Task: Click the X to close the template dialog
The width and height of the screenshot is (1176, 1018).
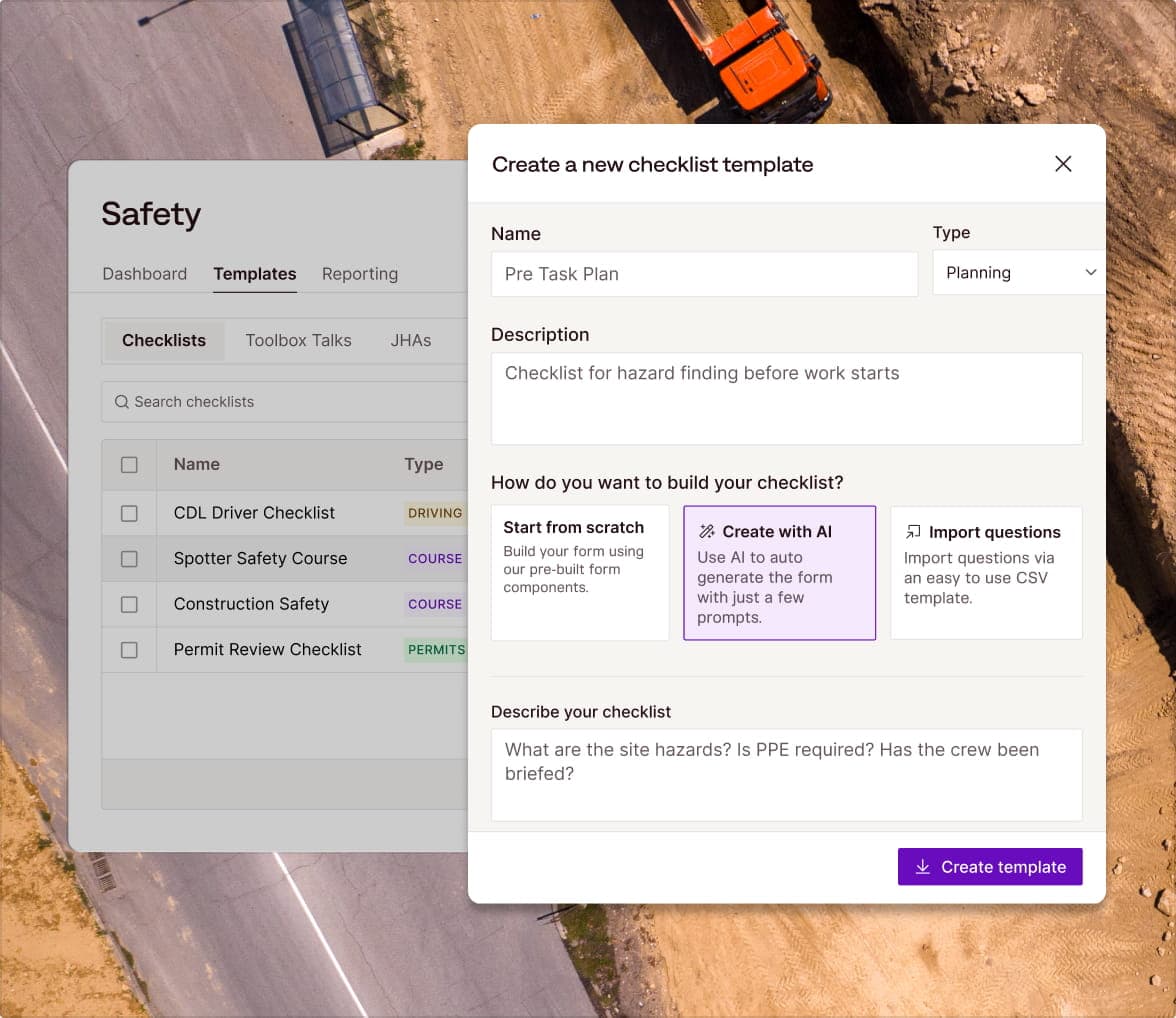Action: [x=1063, y=163]
